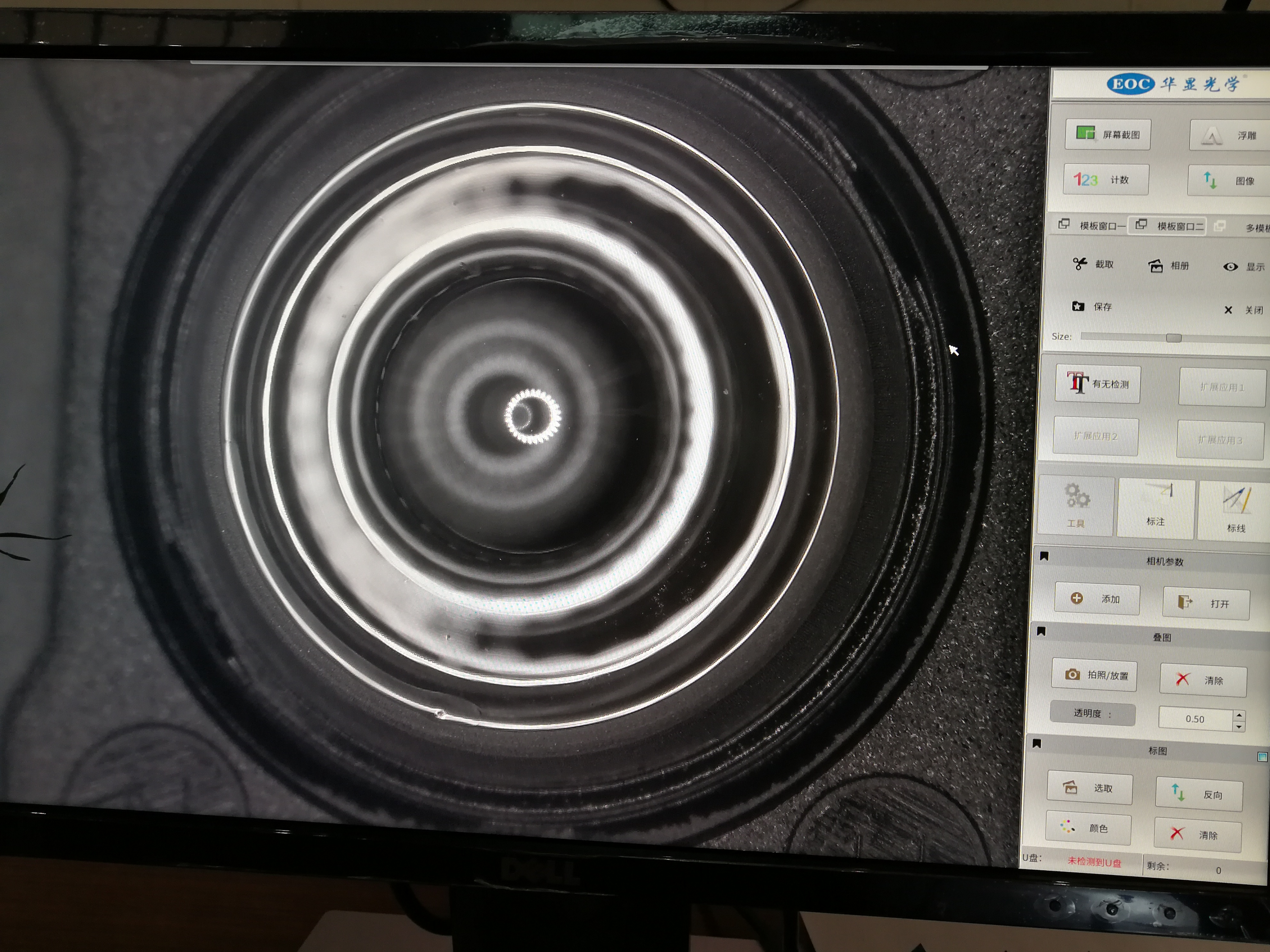Click the Size slider handle
This screenshot has height=952, width=1270.
pos(1174,337)
